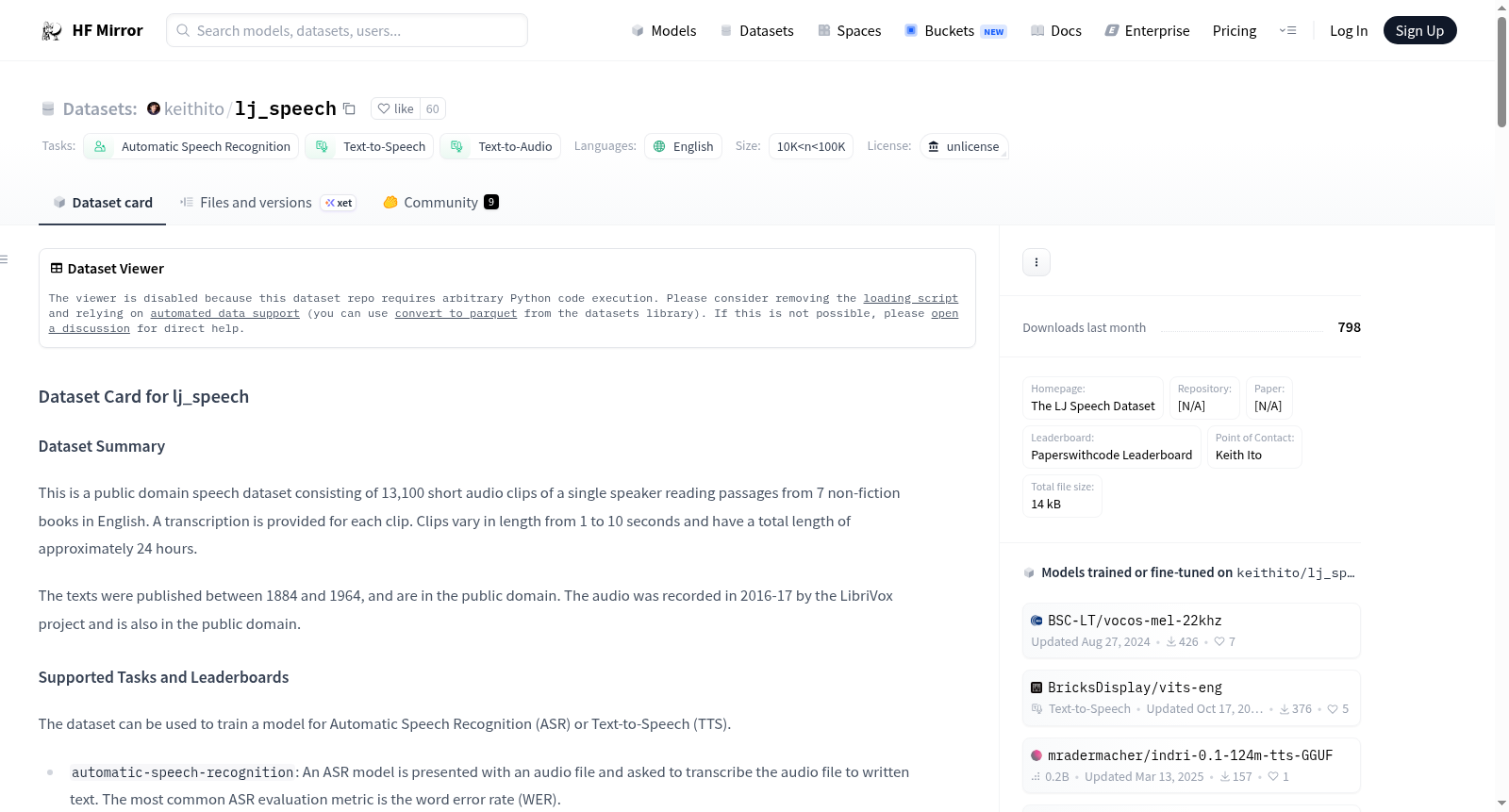Switch to Files and versions tab
The height and width of the screenshot is (812, 1509).
(268, 203)
